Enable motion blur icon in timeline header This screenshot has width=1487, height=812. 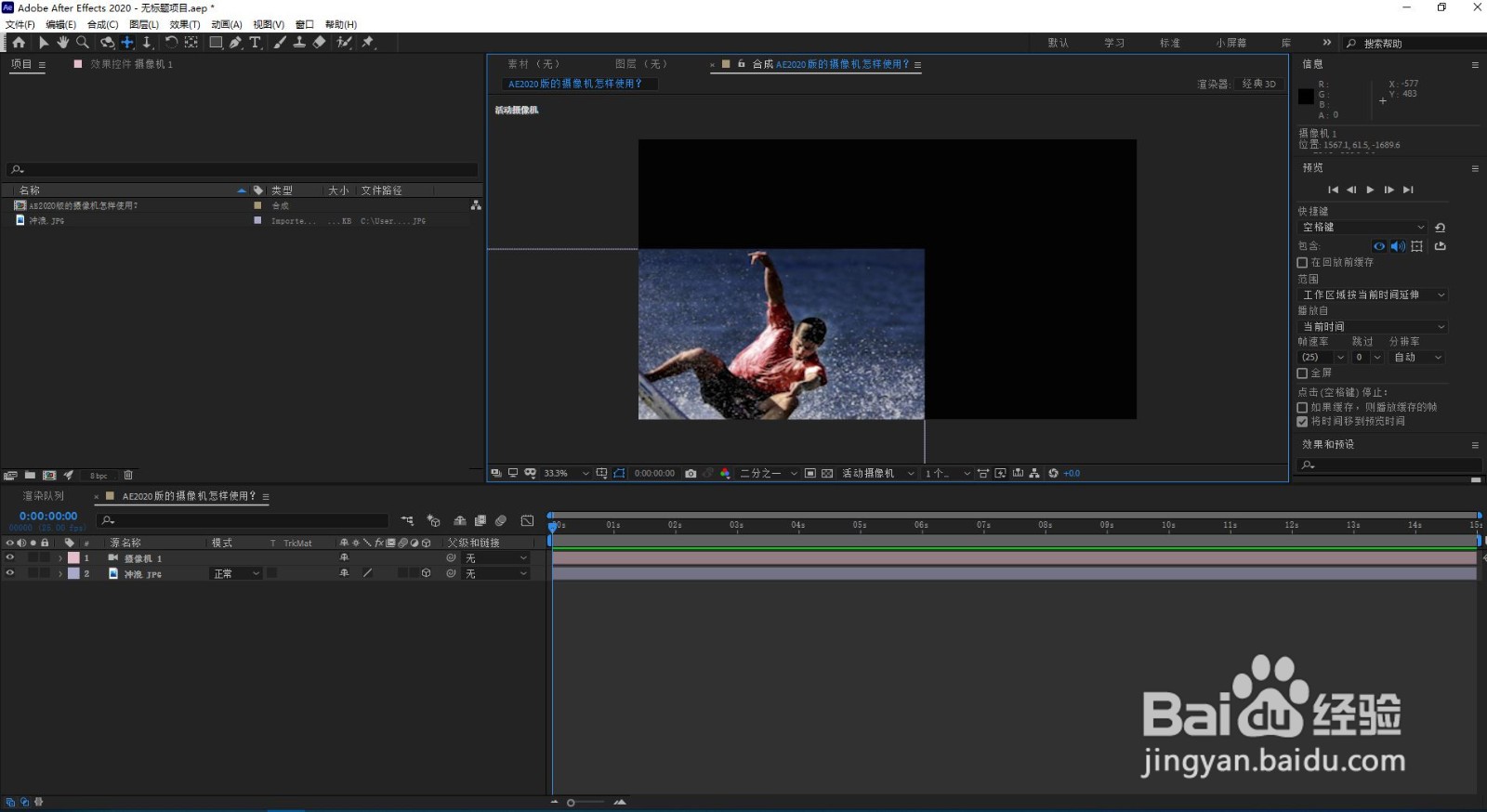pos(501,520)
